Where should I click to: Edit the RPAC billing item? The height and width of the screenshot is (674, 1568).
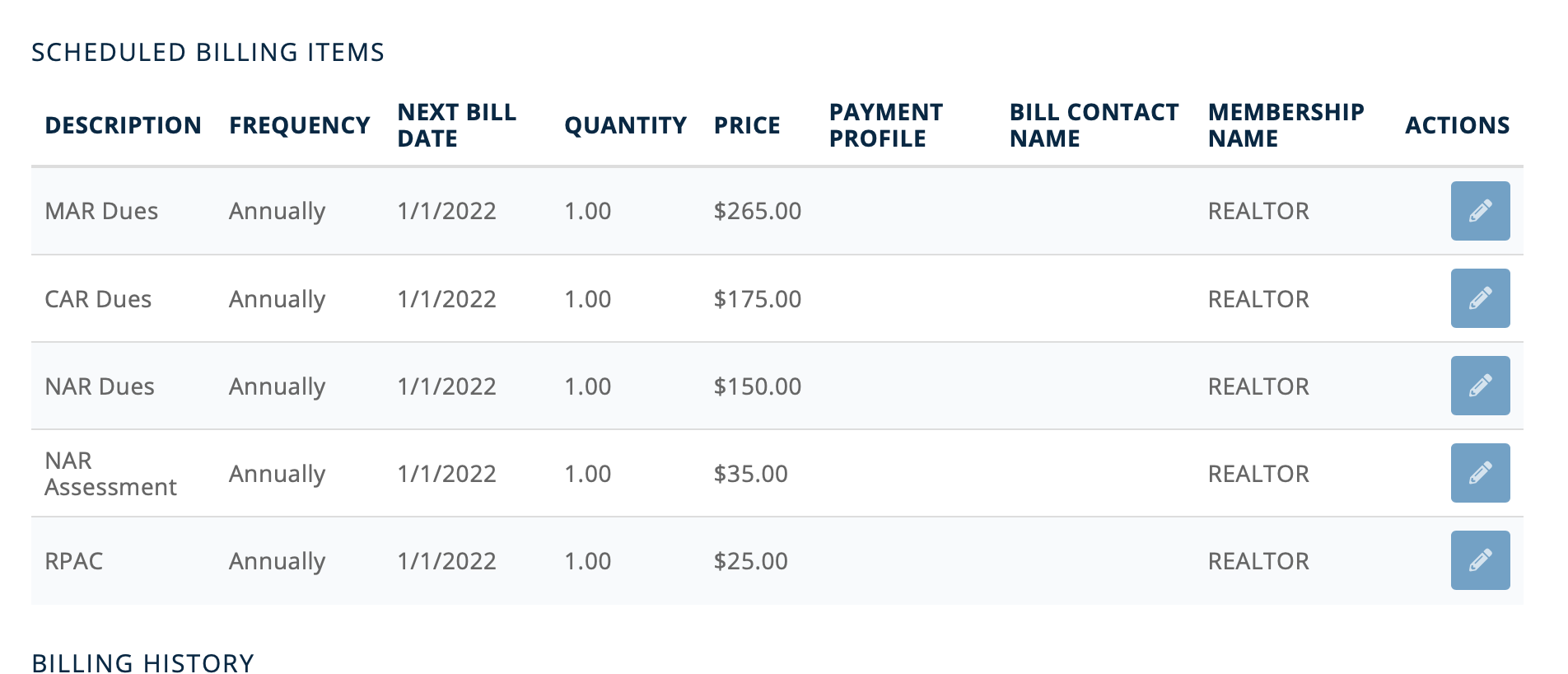click(x=1480, y=560)
